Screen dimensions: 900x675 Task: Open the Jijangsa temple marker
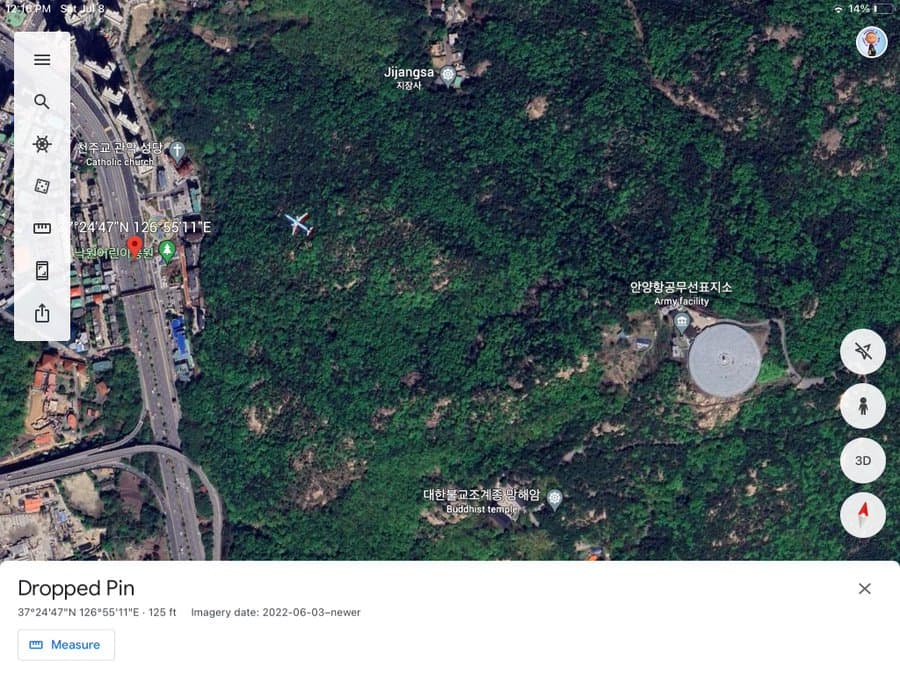(x=448, y=75)
